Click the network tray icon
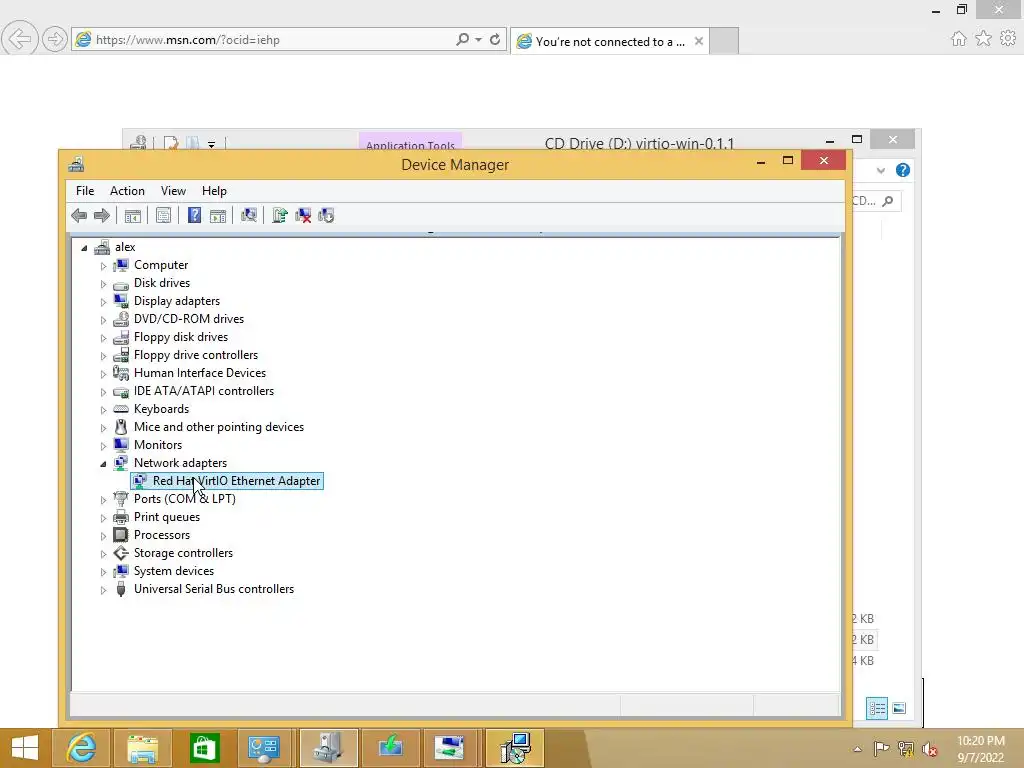Screen dimensions: 1024x768 (906, 749)
